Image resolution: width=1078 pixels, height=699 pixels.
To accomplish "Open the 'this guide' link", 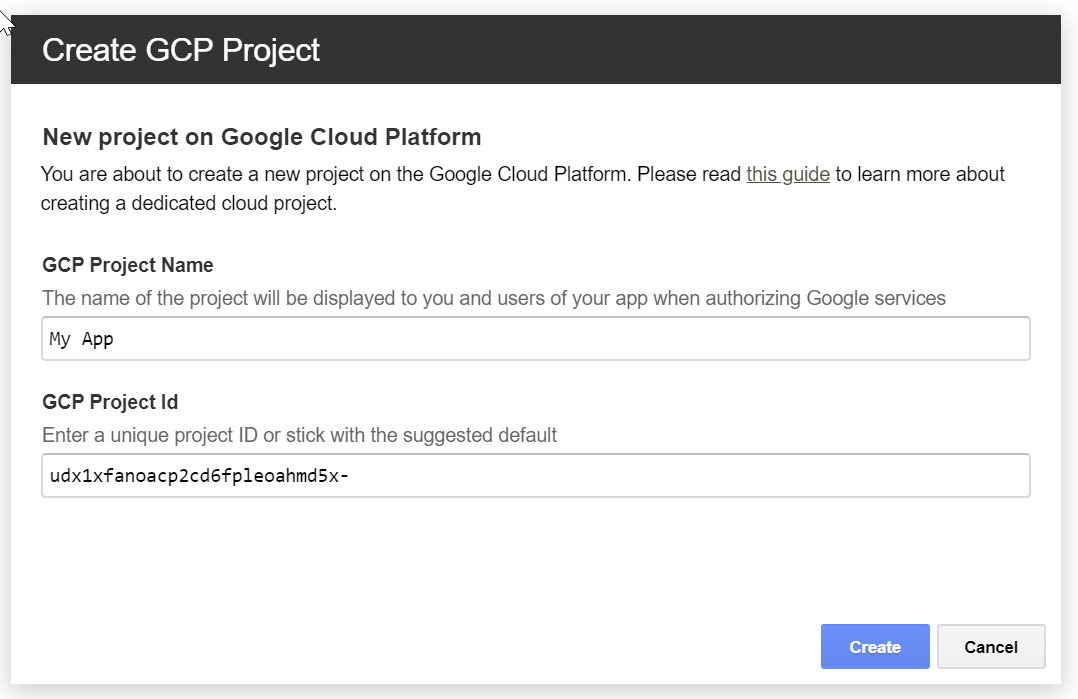I will pos(788,175).
